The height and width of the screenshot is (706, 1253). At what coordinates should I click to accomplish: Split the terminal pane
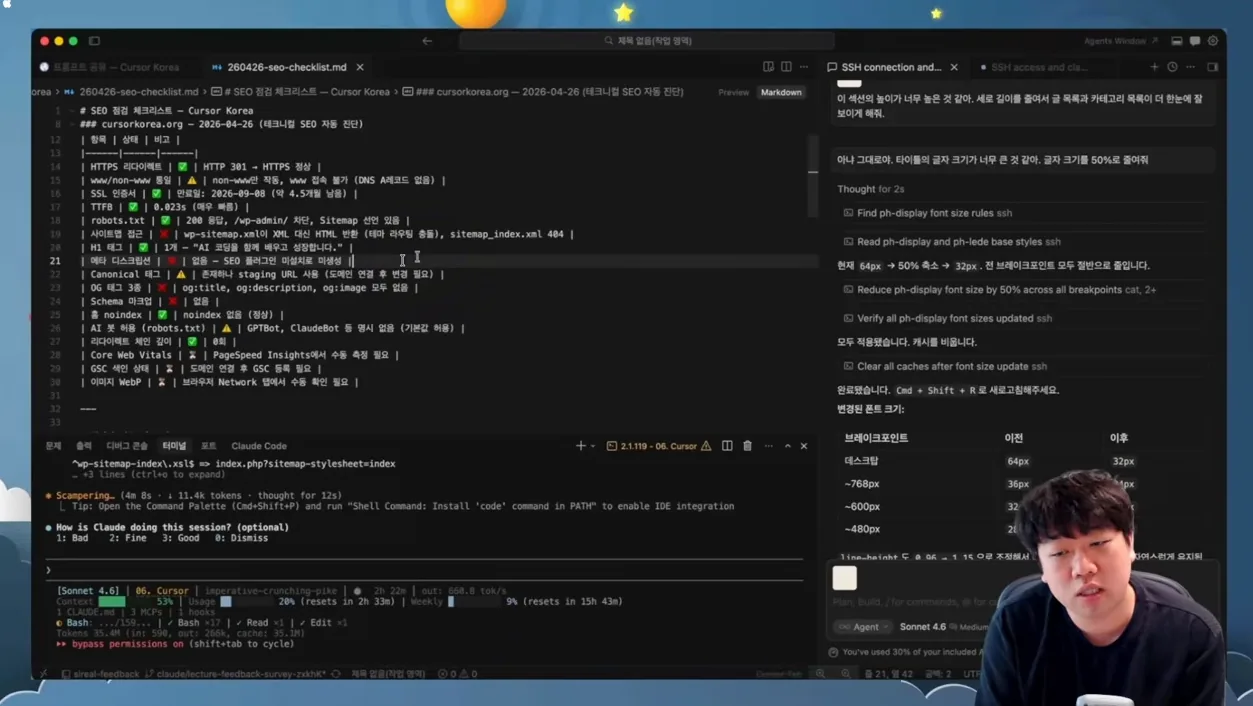[x=727, y=446]
